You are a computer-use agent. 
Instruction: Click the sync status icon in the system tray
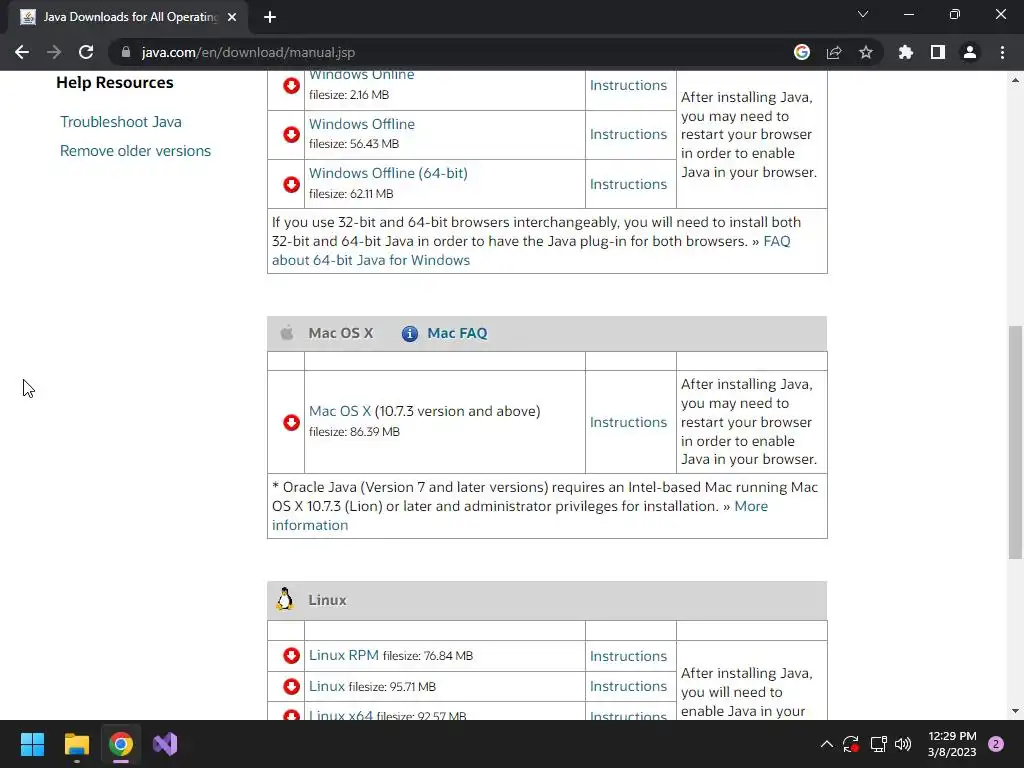coord(851,744)
